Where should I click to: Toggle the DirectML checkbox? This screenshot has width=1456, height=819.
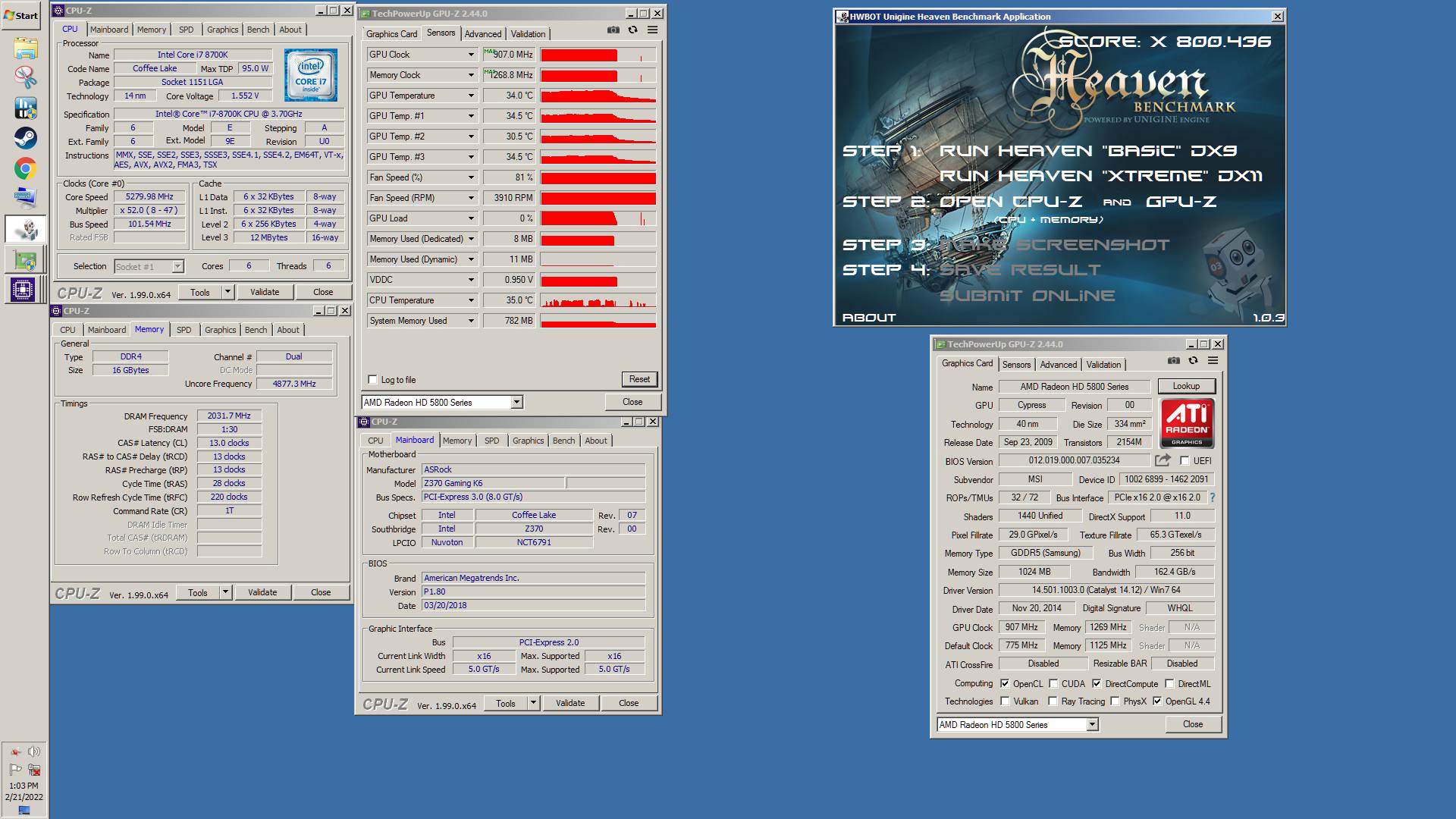tap(1169, 684)
